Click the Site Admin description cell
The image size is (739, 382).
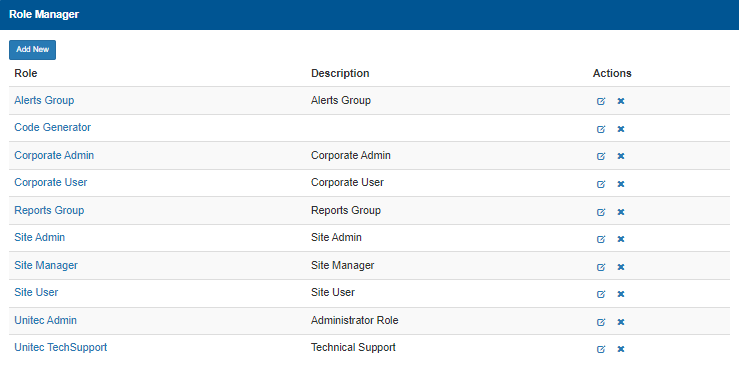point(337,237)
